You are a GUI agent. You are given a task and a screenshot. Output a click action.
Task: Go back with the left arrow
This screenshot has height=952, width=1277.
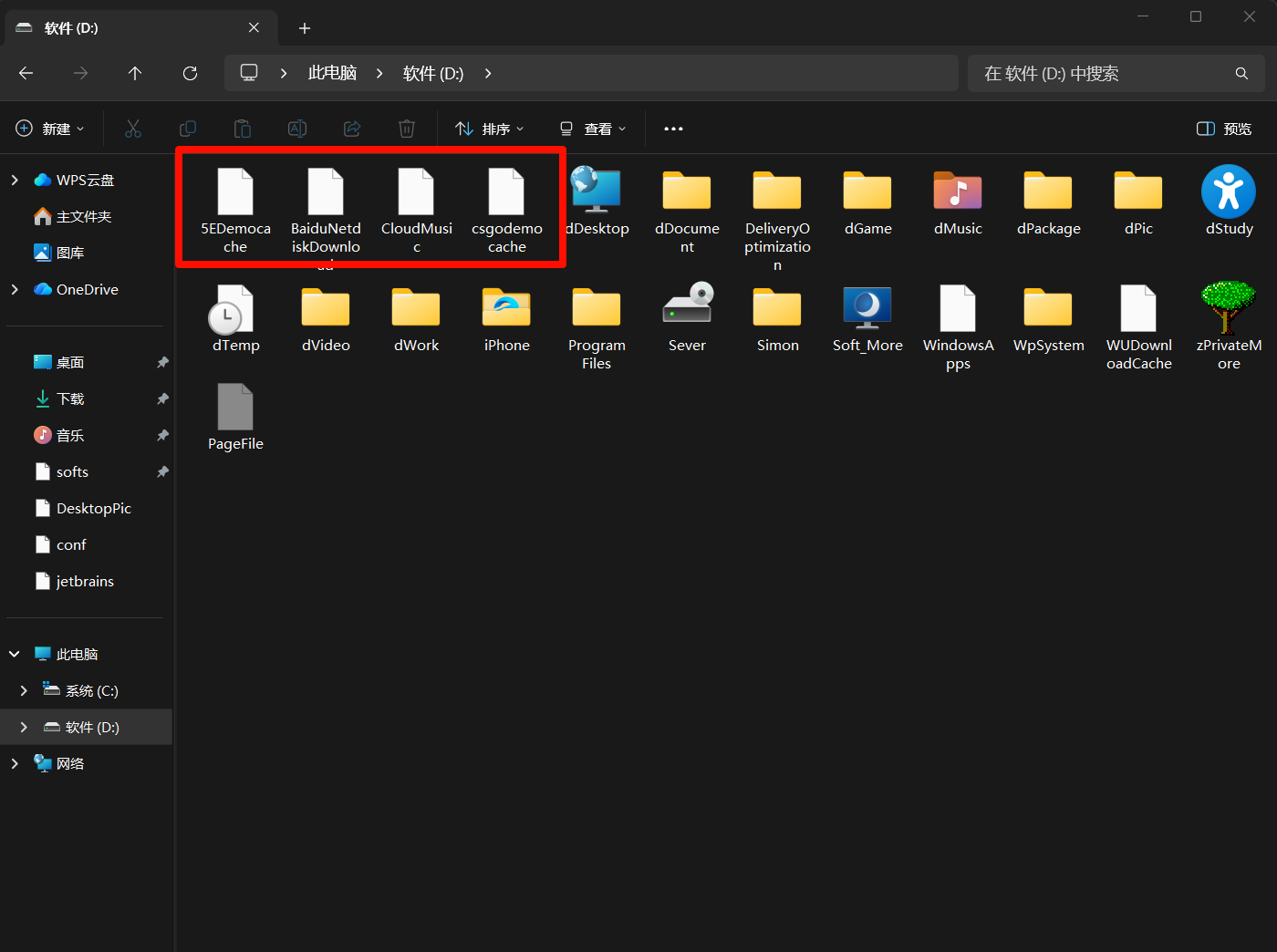click(x=26, y=73)
